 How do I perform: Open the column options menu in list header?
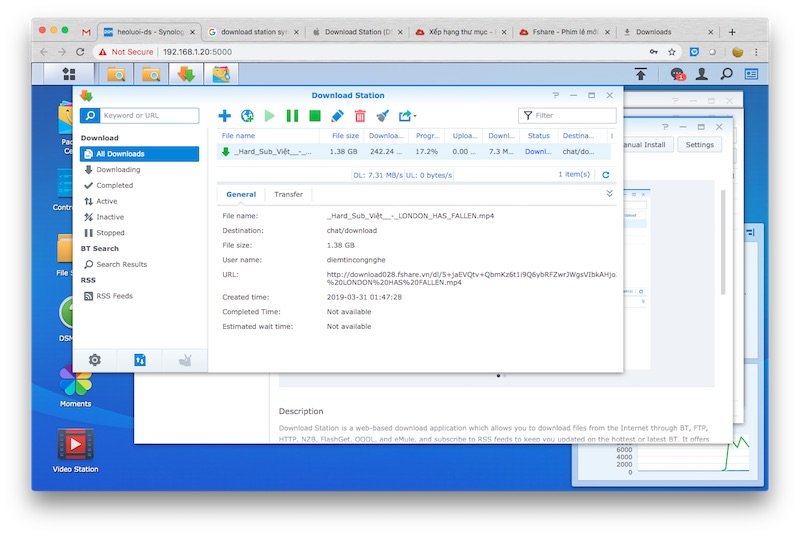[x=612, y=136]
